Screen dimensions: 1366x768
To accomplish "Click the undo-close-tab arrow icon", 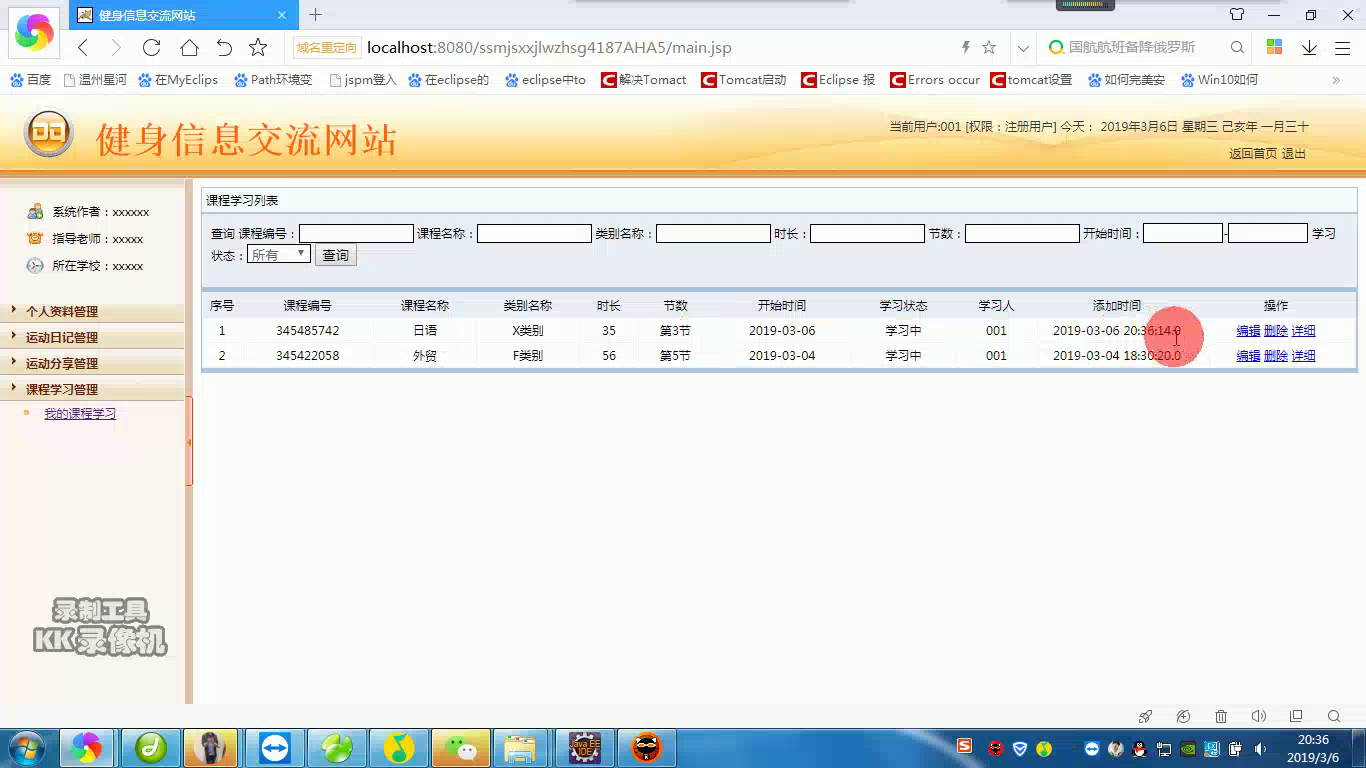I will click(x=224, y=47).
